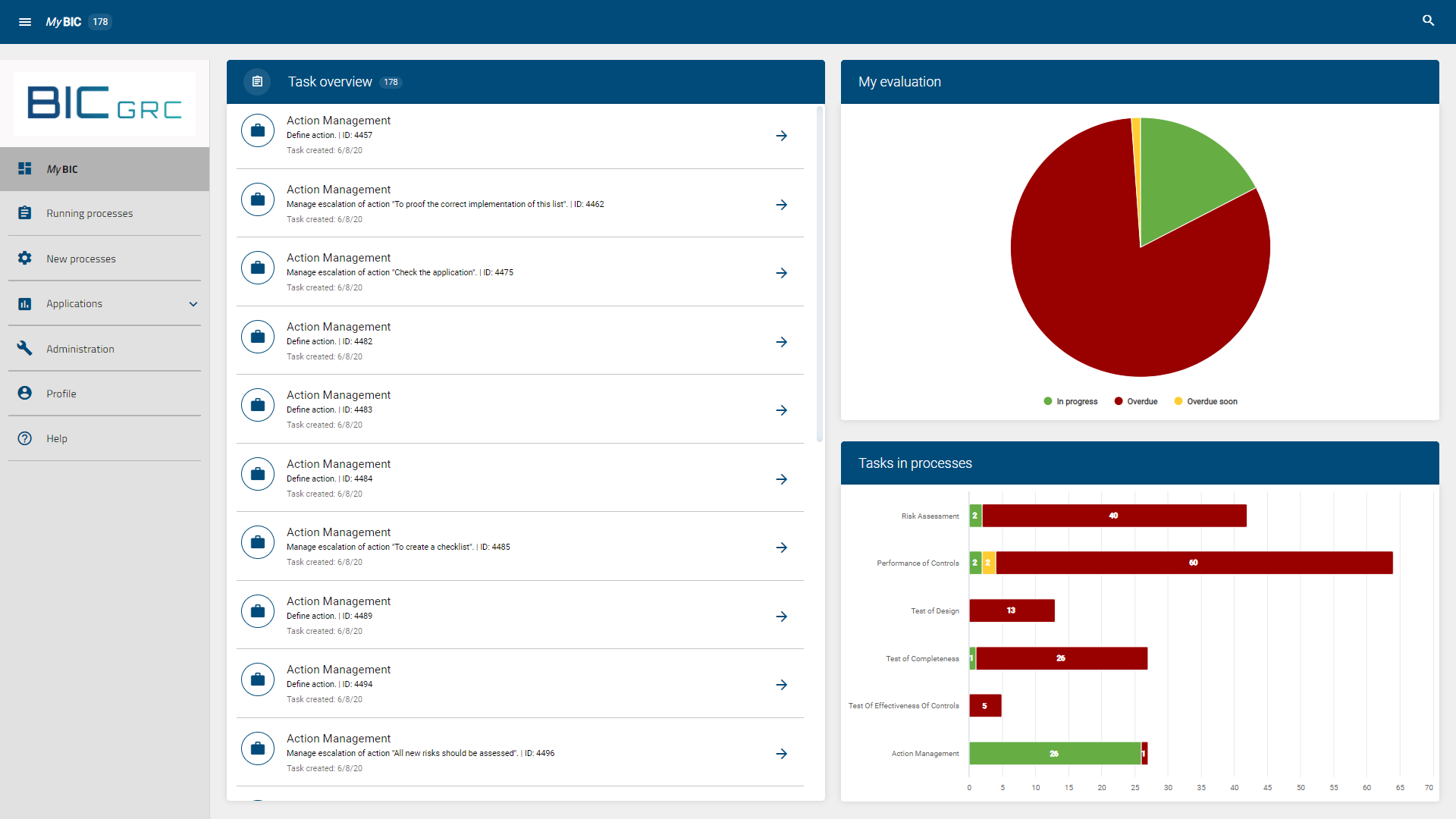This screenshot has width=1456, height=819.
Task: Click briefcase icon of task ID 4457
Action: pos(258,130)
